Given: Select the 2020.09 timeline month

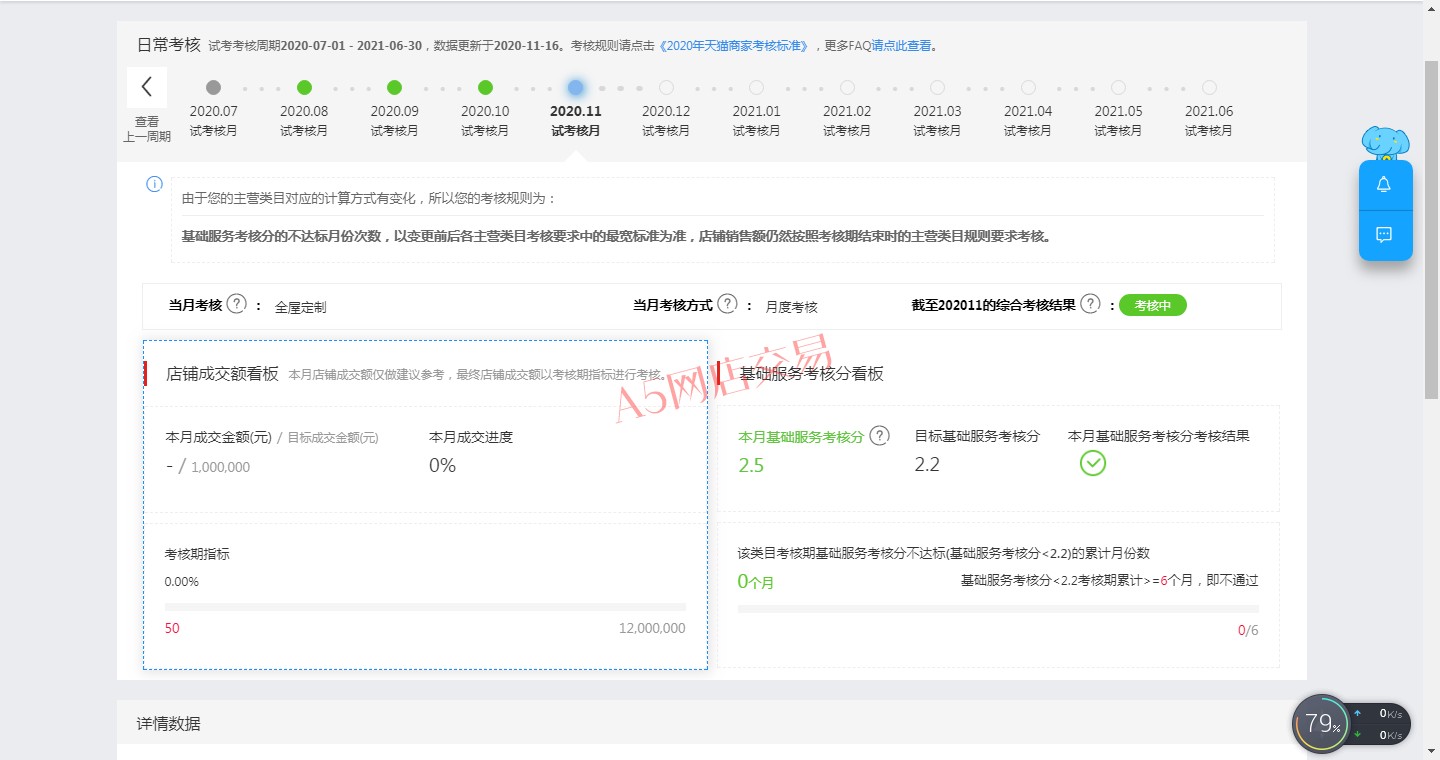Looking at the screenshot, I should click(x=394, y=87).
